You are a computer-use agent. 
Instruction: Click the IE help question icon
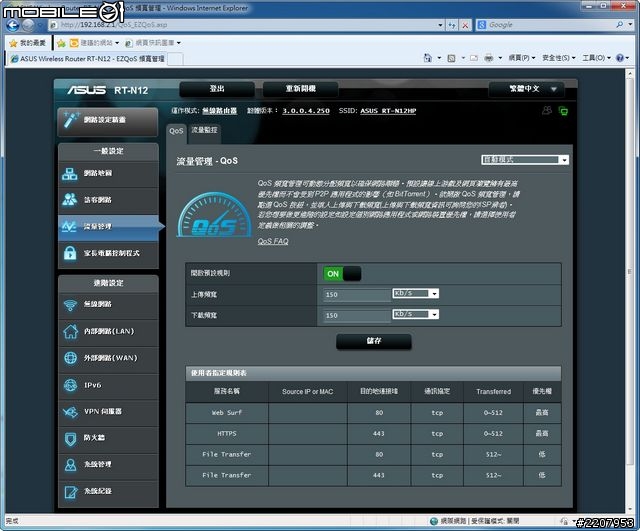click(x=620, y=58)
